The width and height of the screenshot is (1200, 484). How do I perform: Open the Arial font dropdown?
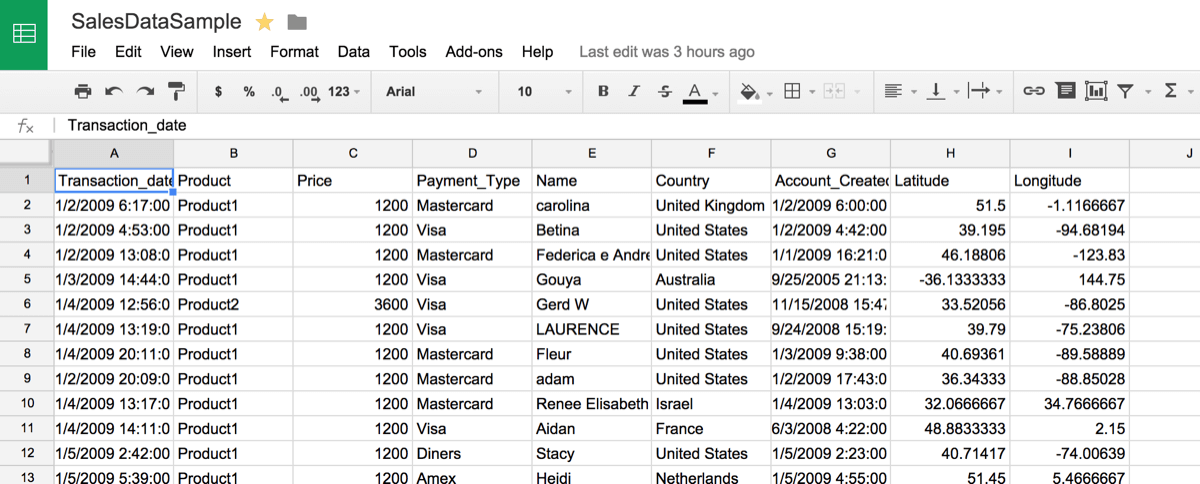[x=434, y=91]
